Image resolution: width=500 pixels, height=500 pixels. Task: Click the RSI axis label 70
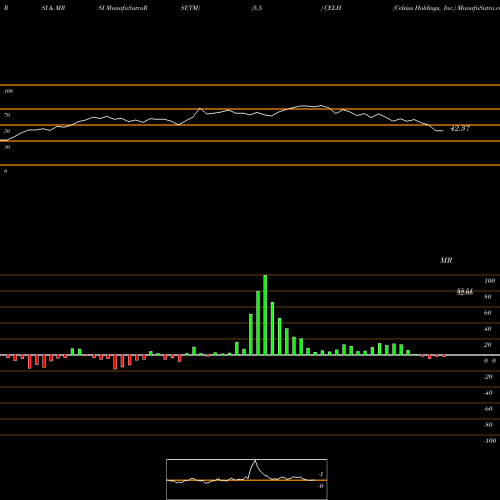click(x=7, y=115)
